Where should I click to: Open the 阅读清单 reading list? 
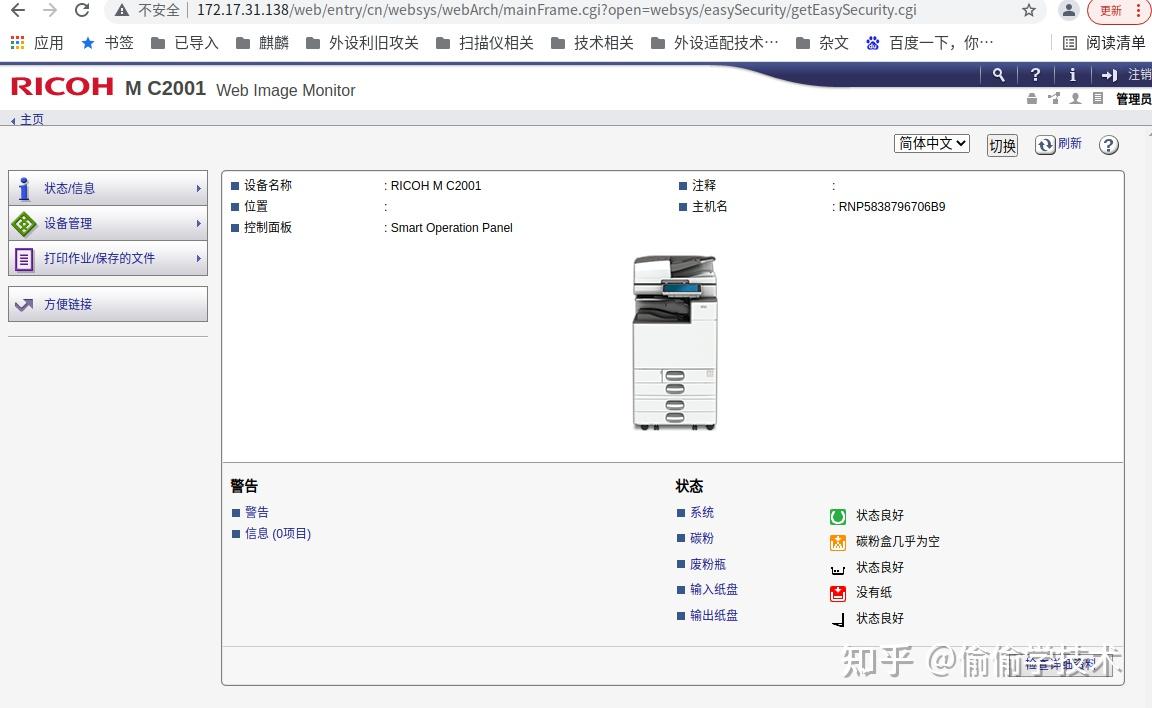[1104, 43]
